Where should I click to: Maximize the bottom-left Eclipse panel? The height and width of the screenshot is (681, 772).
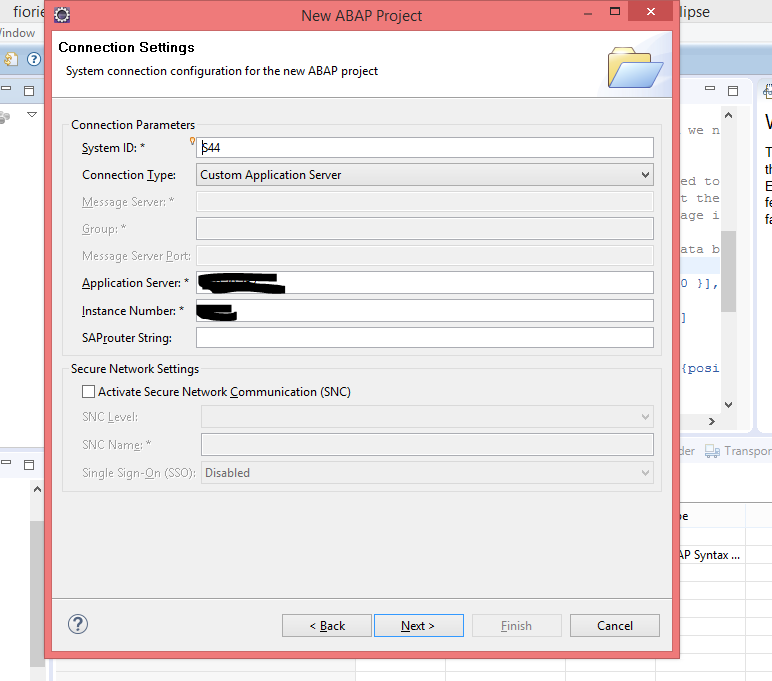[29, 465]
